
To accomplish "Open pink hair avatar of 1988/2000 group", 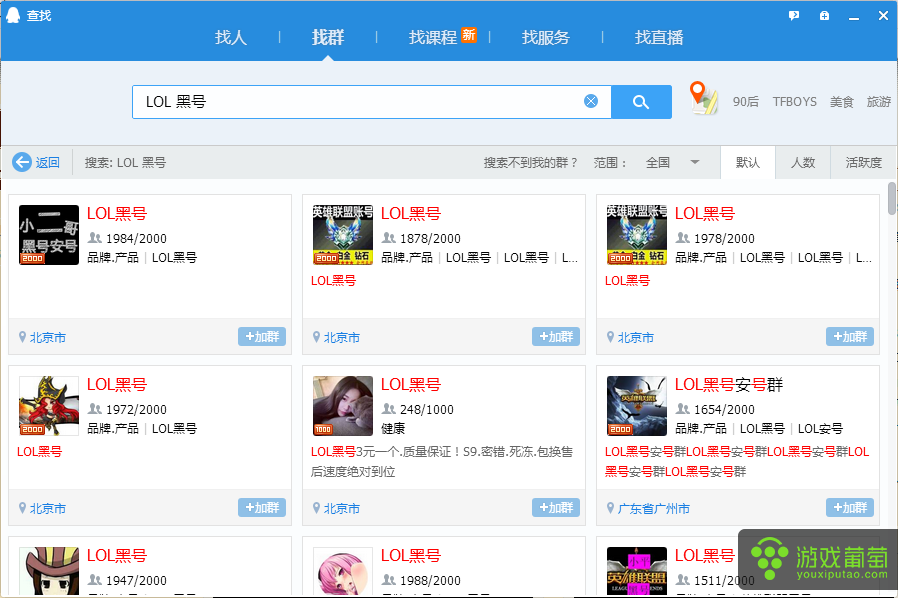I will 342,571.
